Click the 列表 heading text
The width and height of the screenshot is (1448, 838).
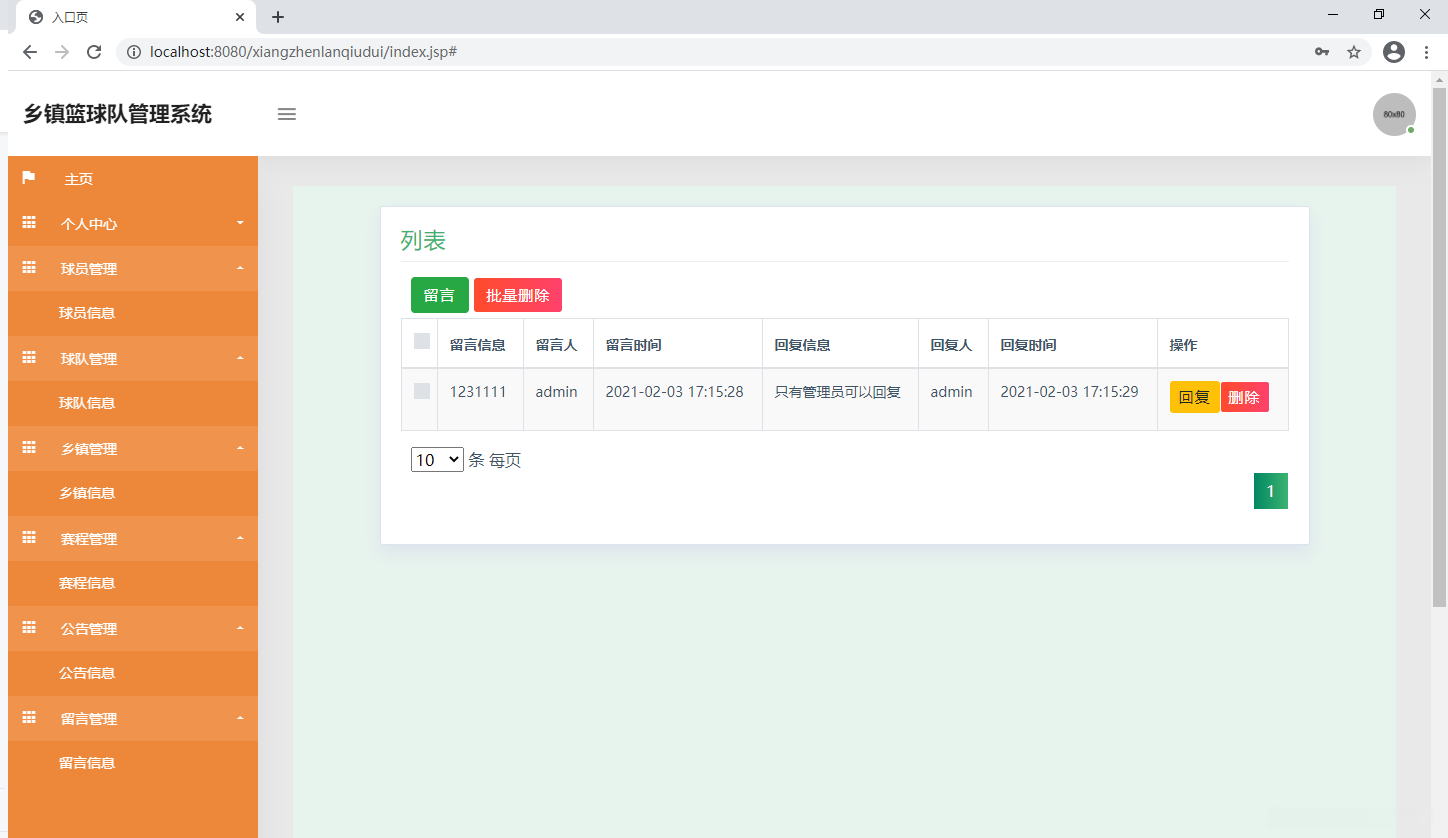(x=423, y=240)
